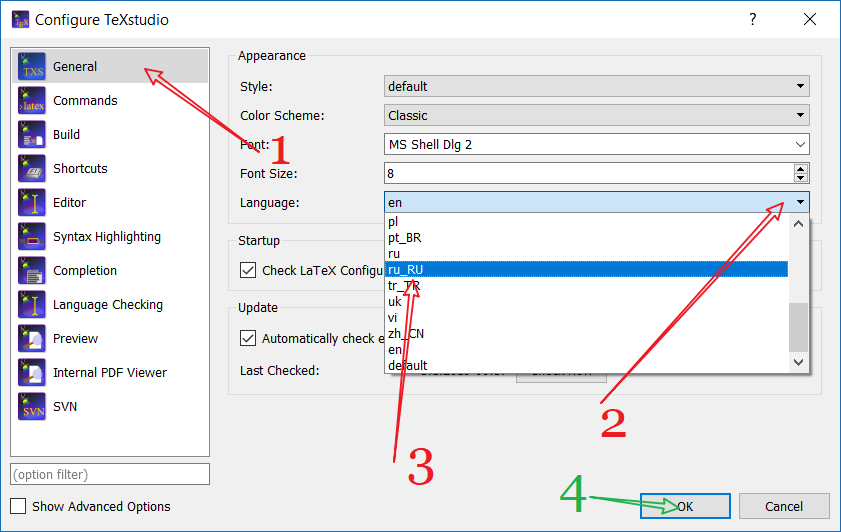Focus the option filter field

[110, 474]
